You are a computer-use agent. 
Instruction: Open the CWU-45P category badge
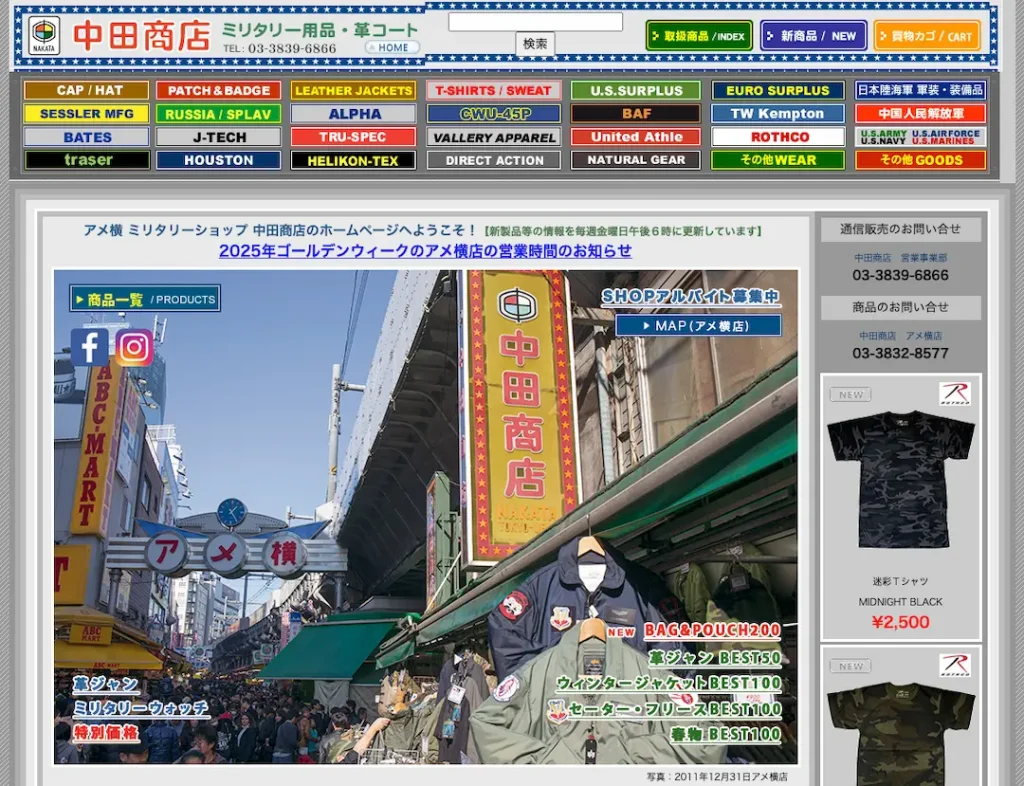[494, 114]
